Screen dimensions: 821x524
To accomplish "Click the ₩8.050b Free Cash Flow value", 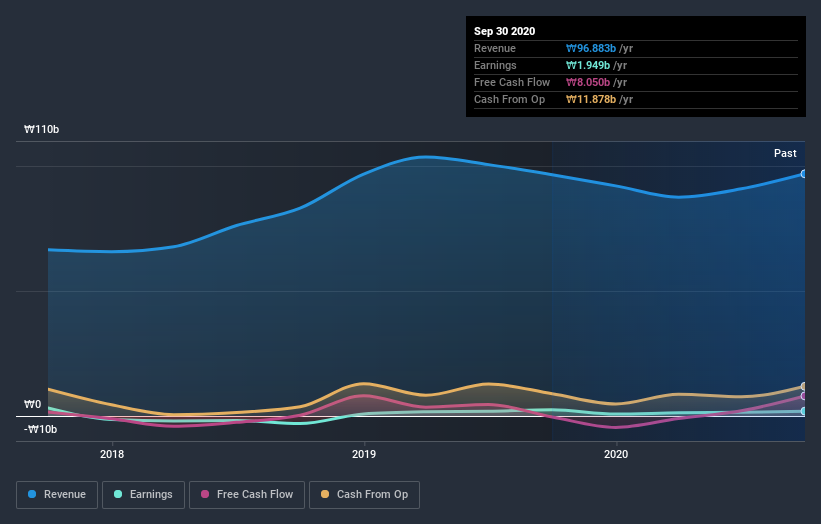I will (588, 83).
